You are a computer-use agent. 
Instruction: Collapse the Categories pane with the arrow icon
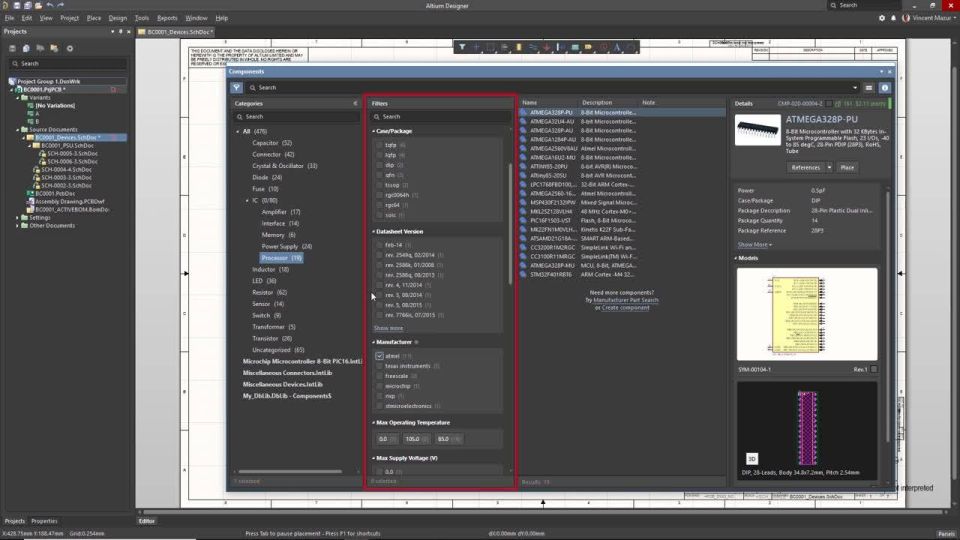[x=355, y=103]
